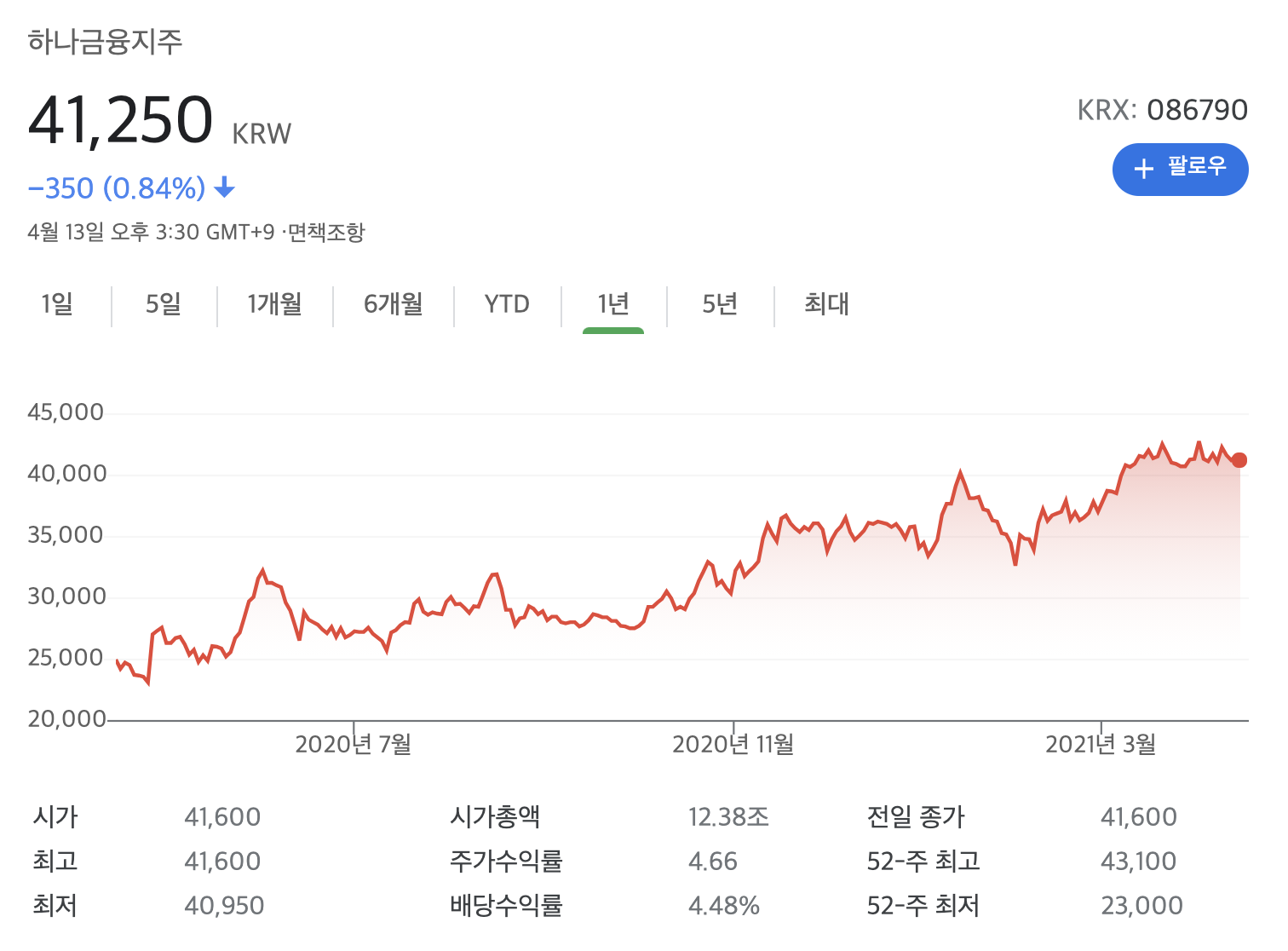Click the KRX: 086790 ticker text
Viewport: 1288px width, 951px height.
click(x=1163, y=110)
